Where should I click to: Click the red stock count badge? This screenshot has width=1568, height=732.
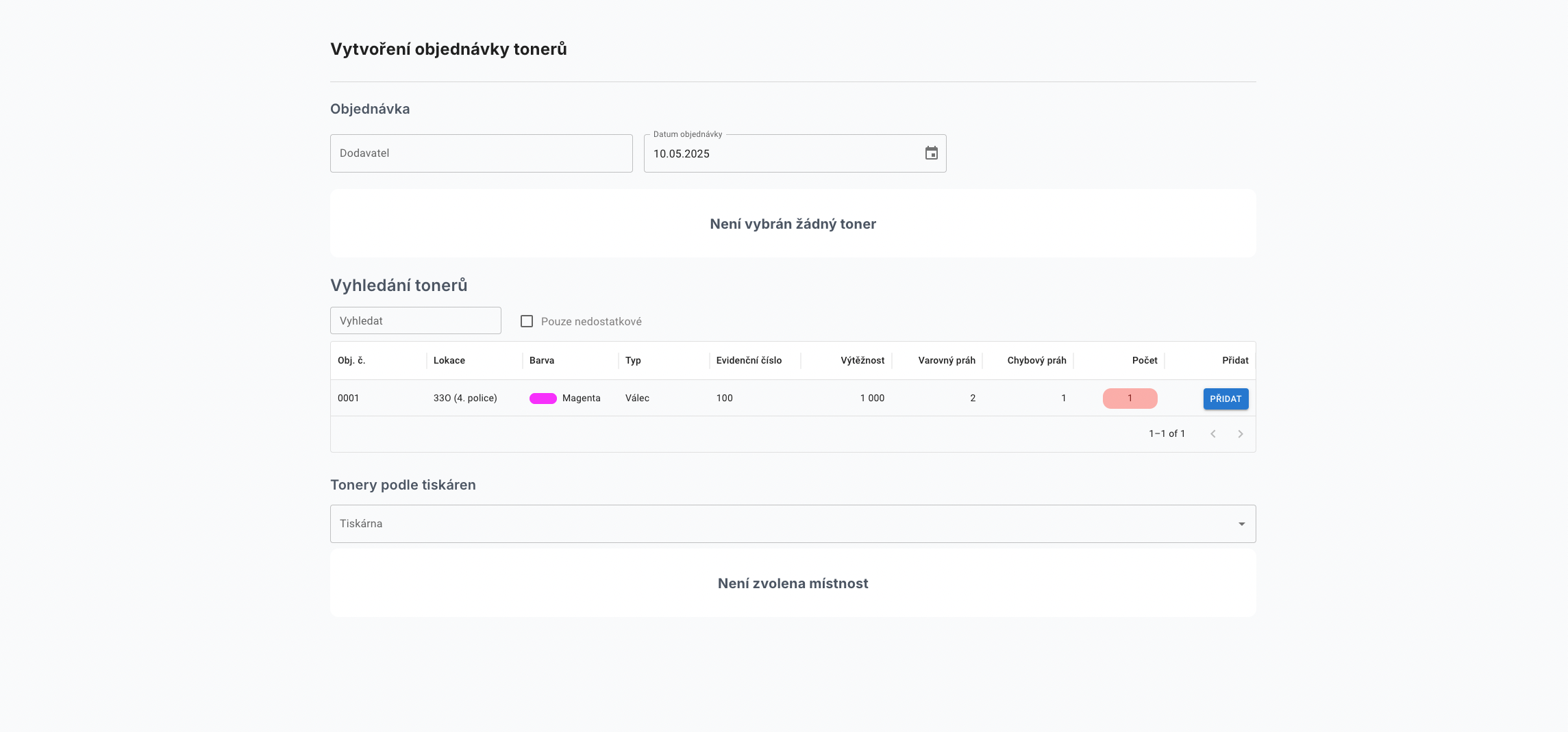(1130, 399)
